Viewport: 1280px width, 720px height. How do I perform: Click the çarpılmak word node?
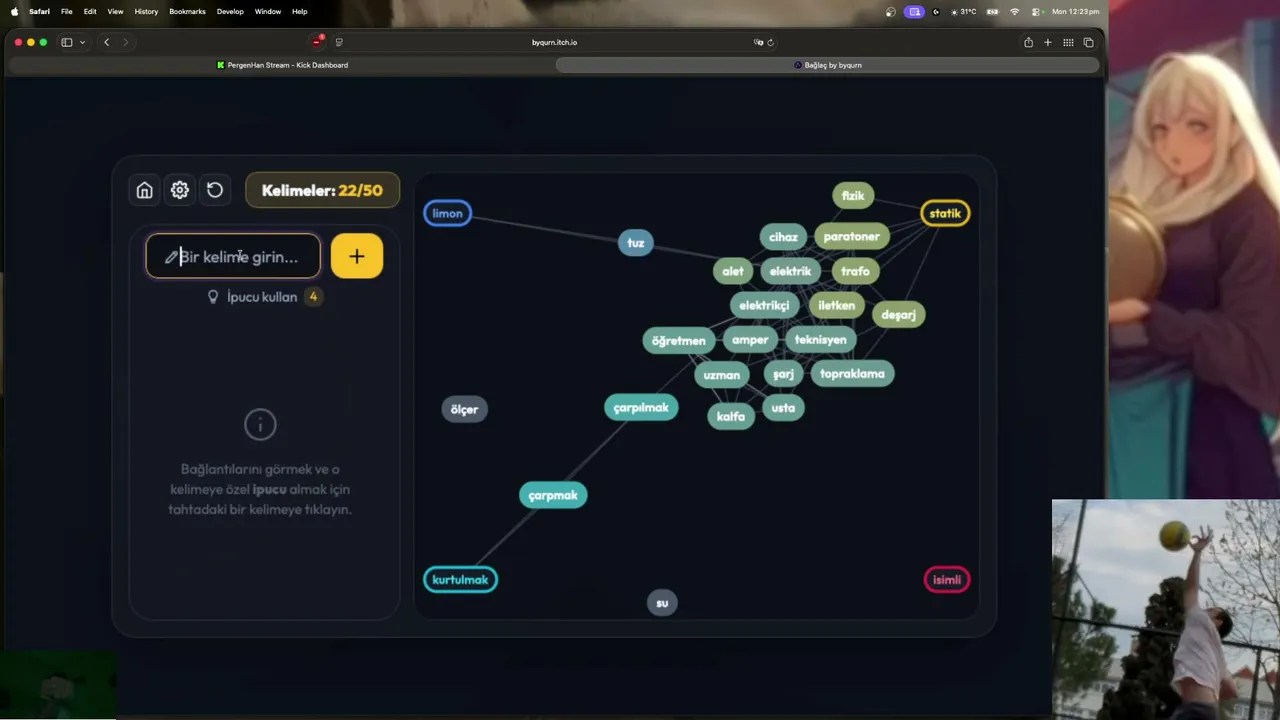(x=641, y=408)
